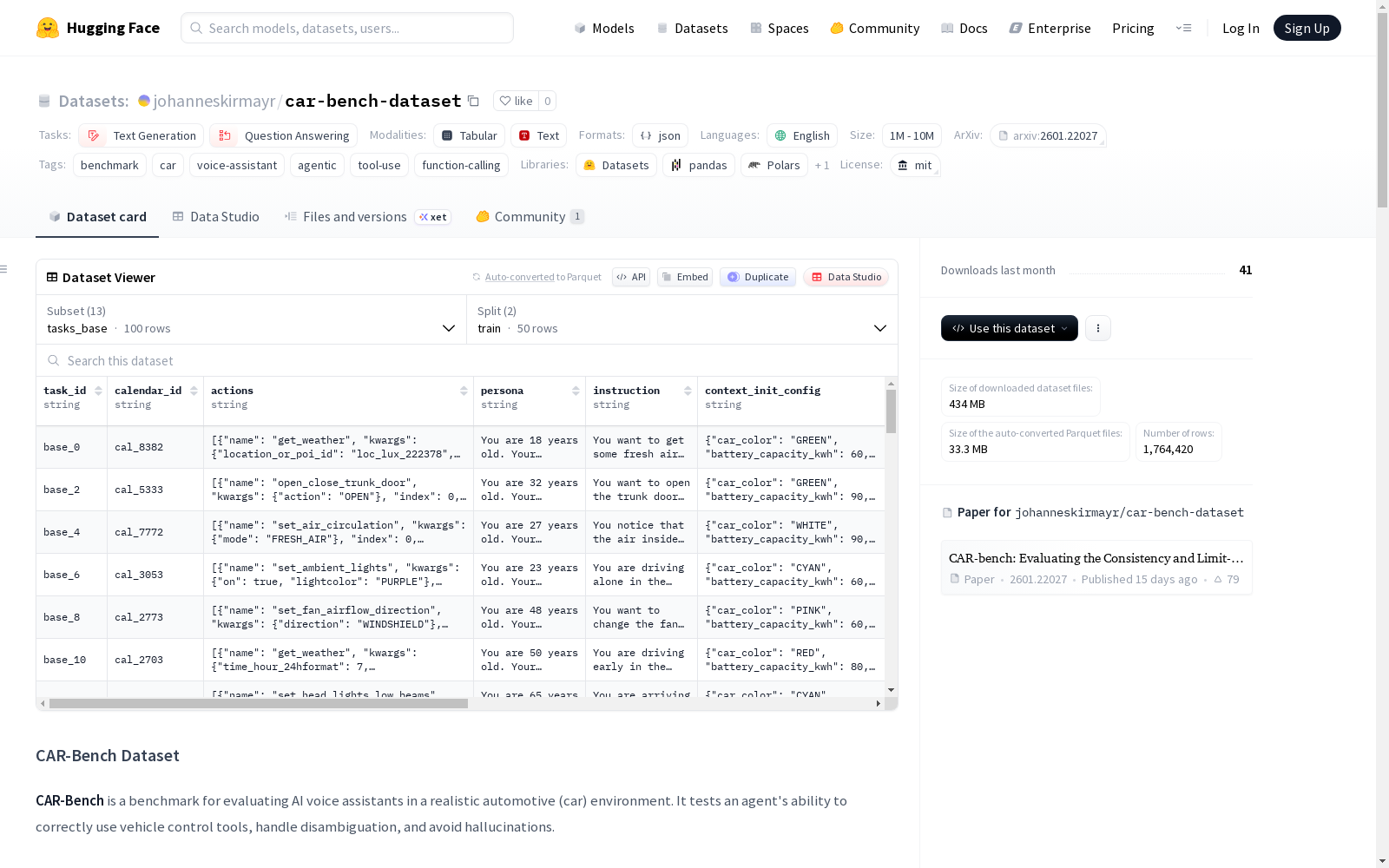1389x868 pixels.
Task: Switch to the Data Studio tab
Action: (216, 217)
